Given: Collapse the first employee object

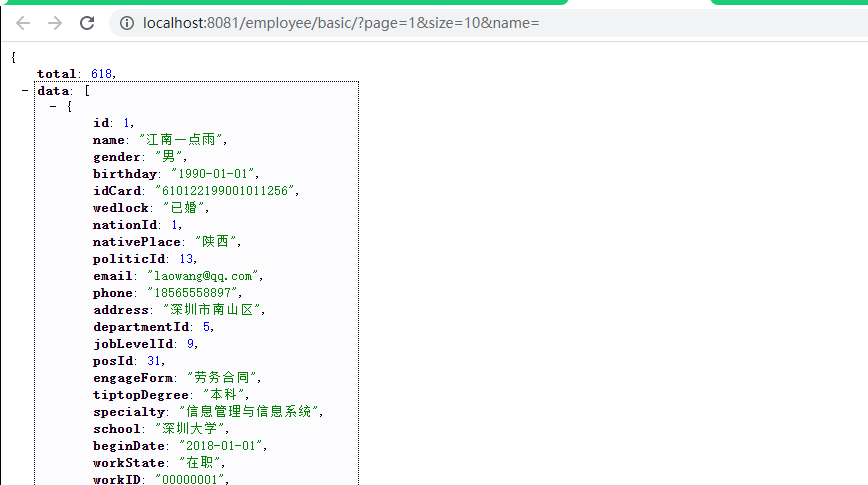Looking at the screenshot, I should click(53, 106).
